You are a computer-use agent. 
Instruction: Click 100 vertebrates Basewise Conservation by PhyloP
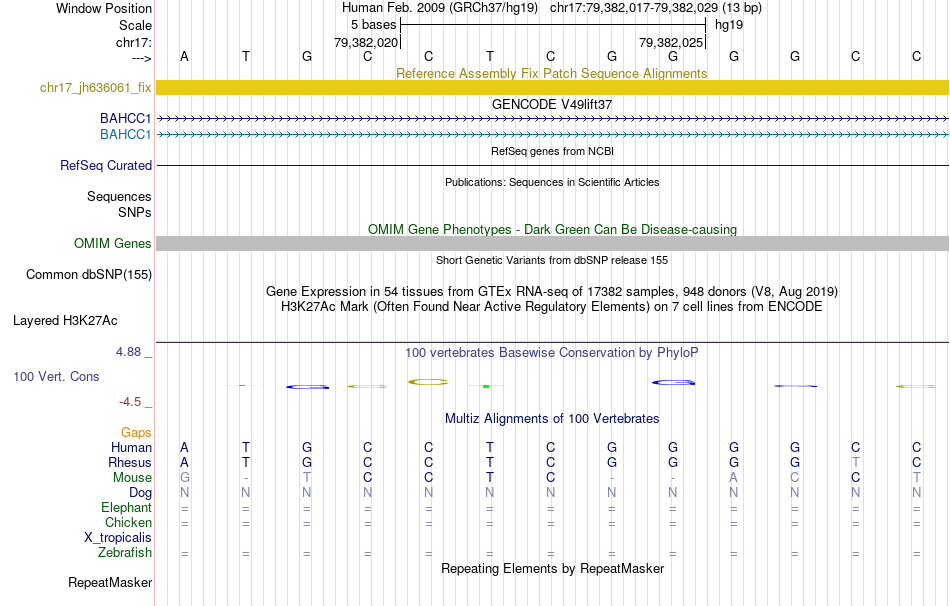[551, 353]
